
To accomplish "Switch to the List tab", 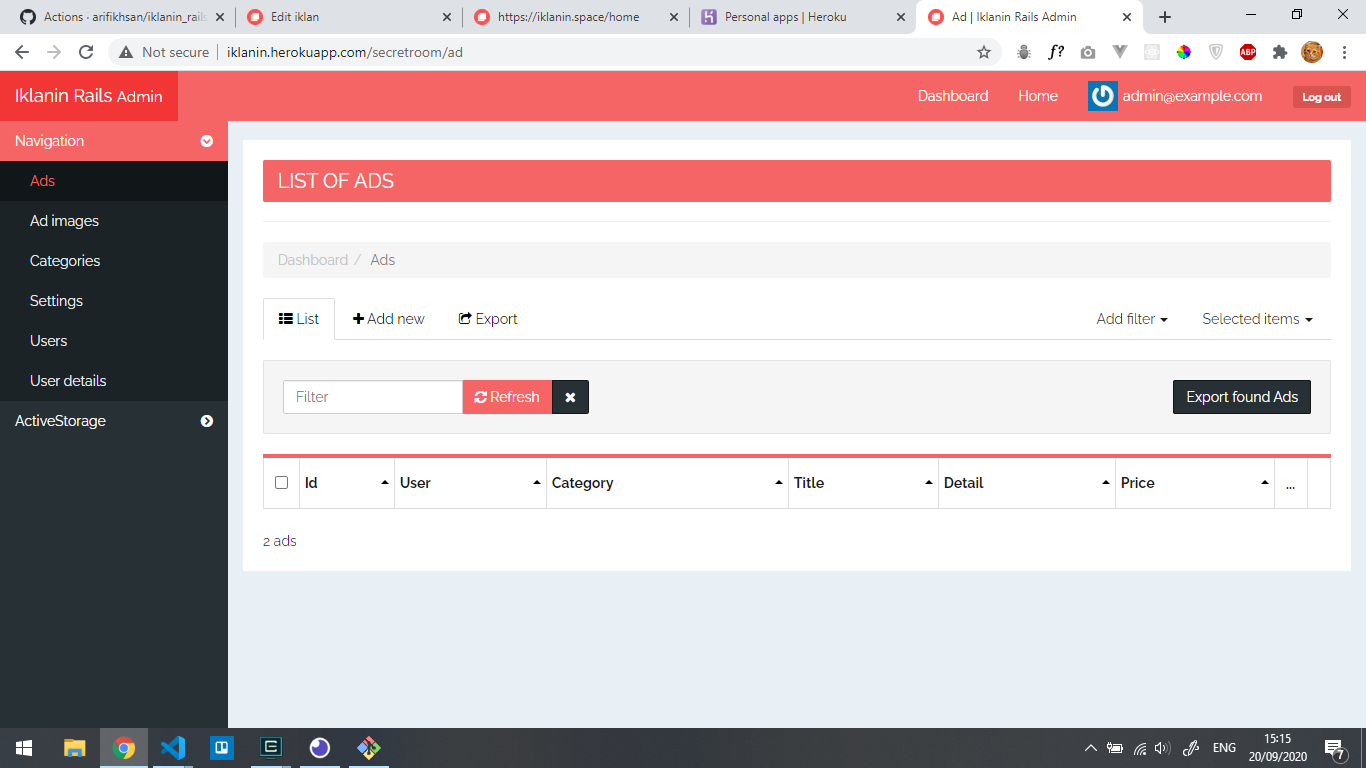I will click(x=298, y=318).
